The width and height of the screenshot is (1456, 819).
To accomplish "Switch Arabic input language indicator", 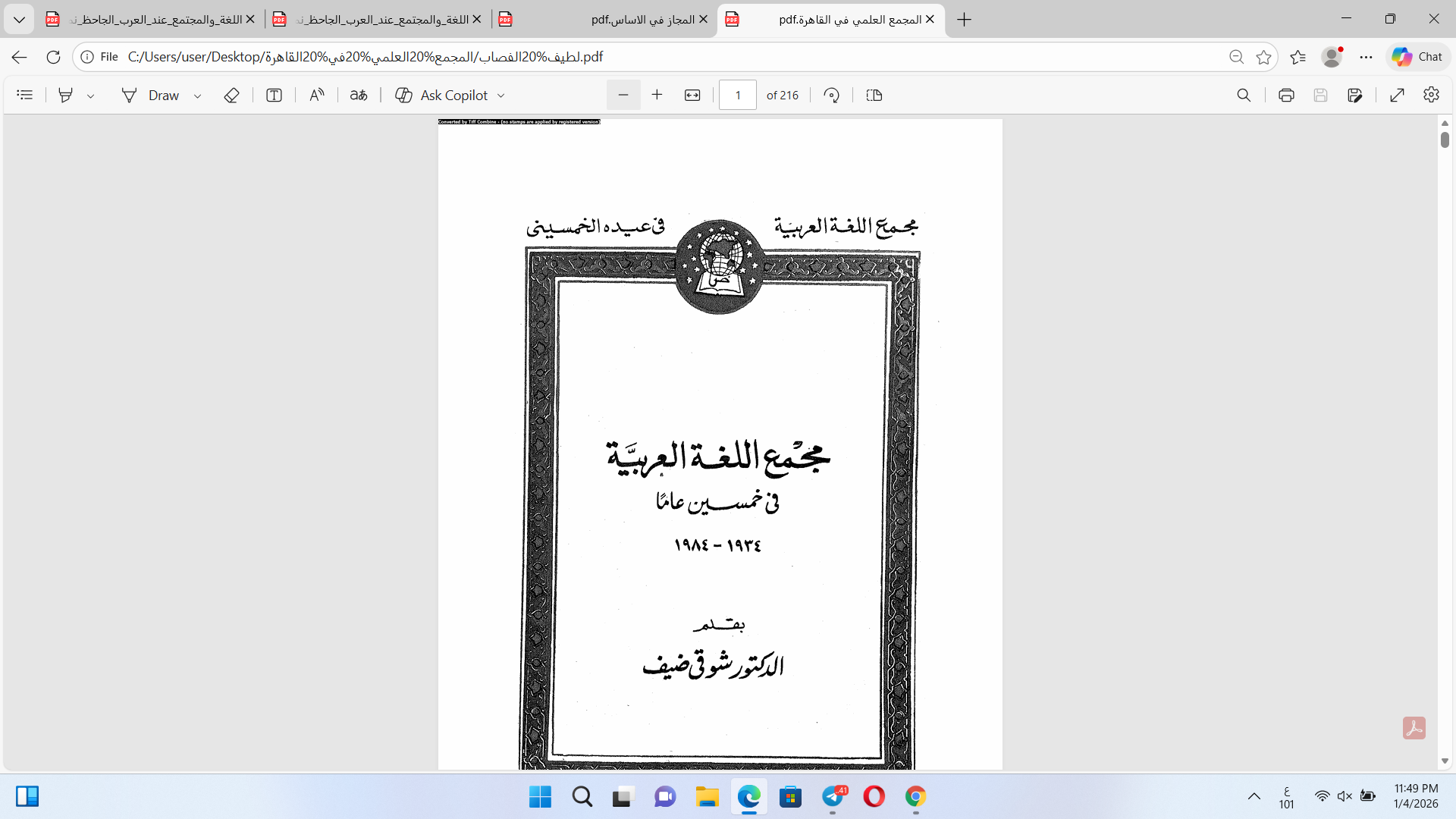I will [x=1287, y=797].
